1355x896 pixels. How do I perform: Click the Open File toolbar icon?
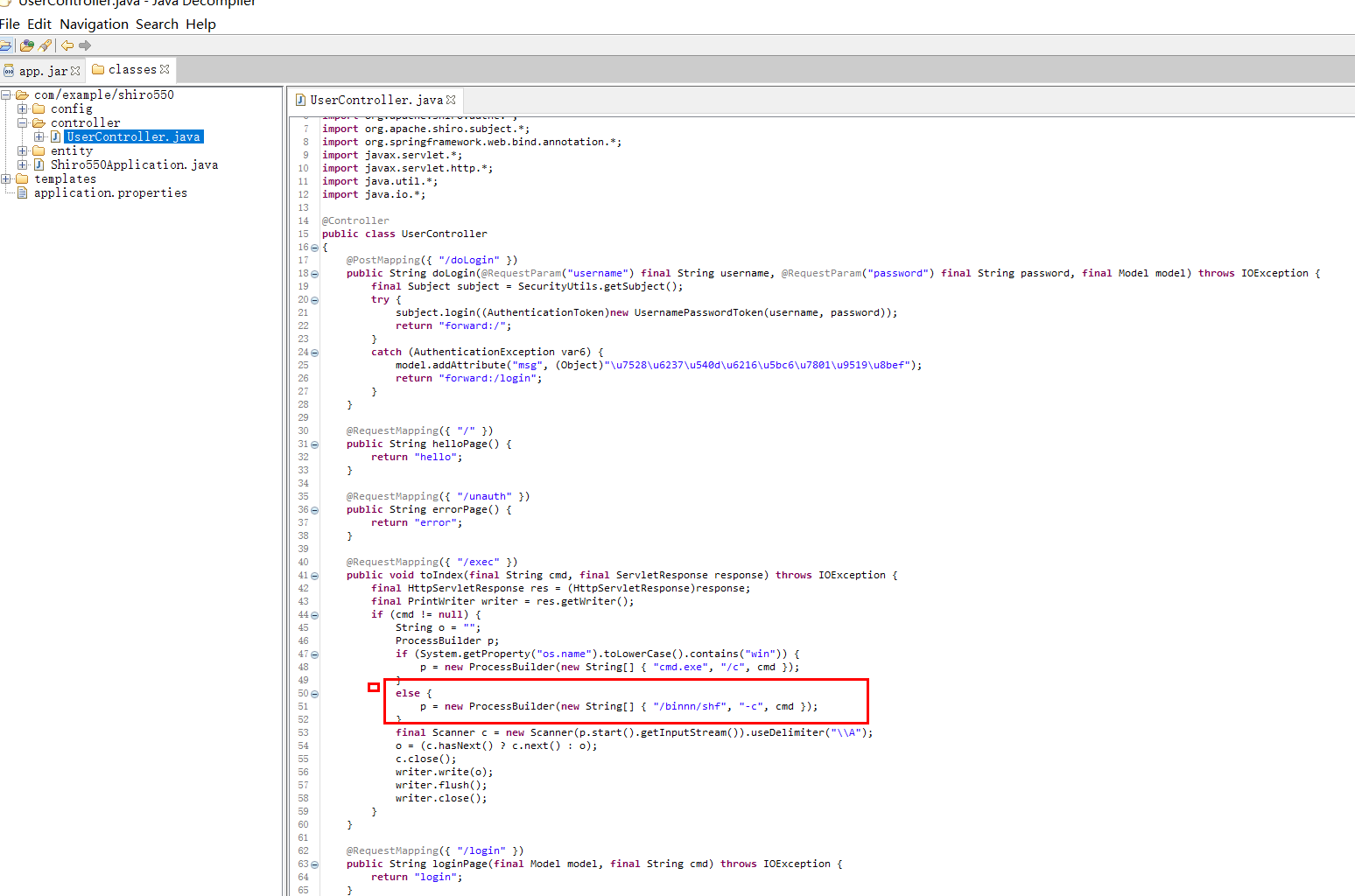click(5, 45)
